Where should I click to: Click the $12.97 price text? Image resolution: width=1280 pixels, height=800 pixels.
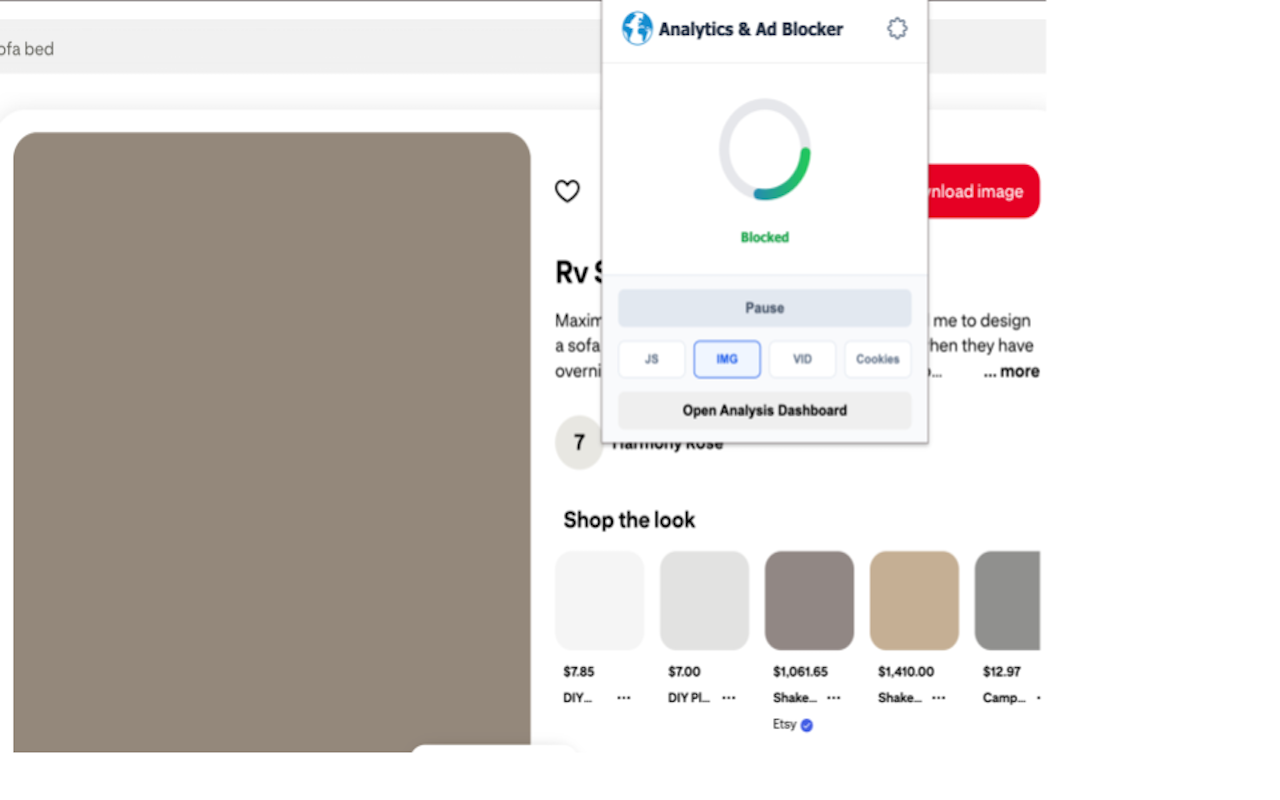click(1002, 672)
